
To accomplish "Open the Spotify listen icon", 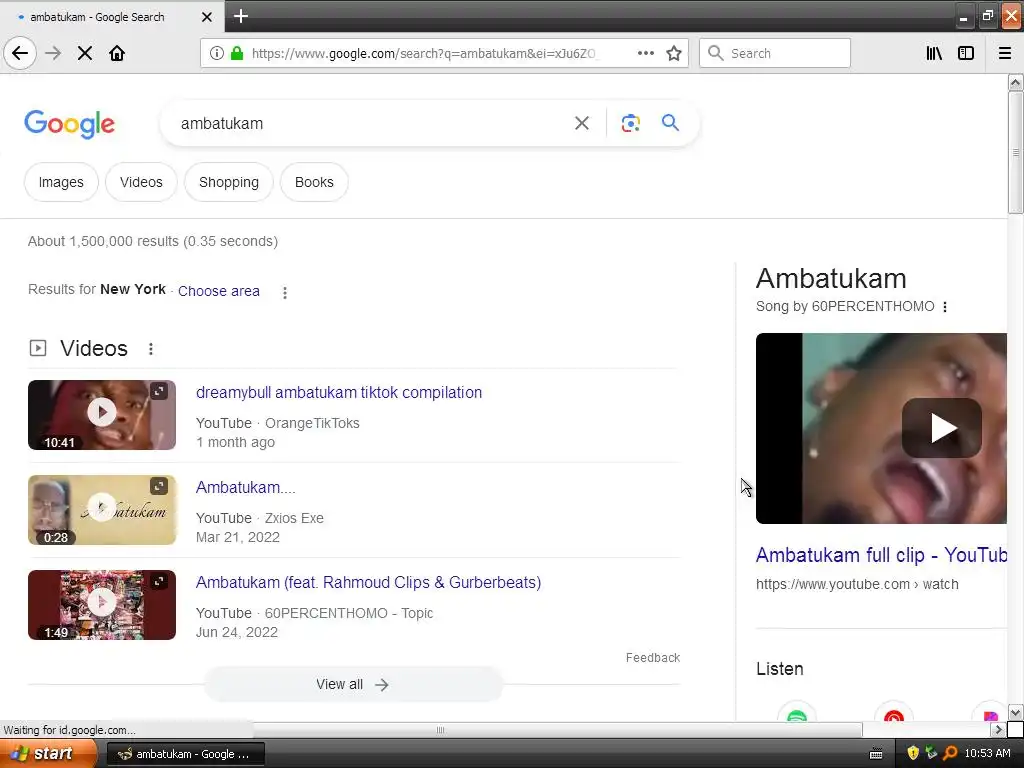I will point(797,713).
